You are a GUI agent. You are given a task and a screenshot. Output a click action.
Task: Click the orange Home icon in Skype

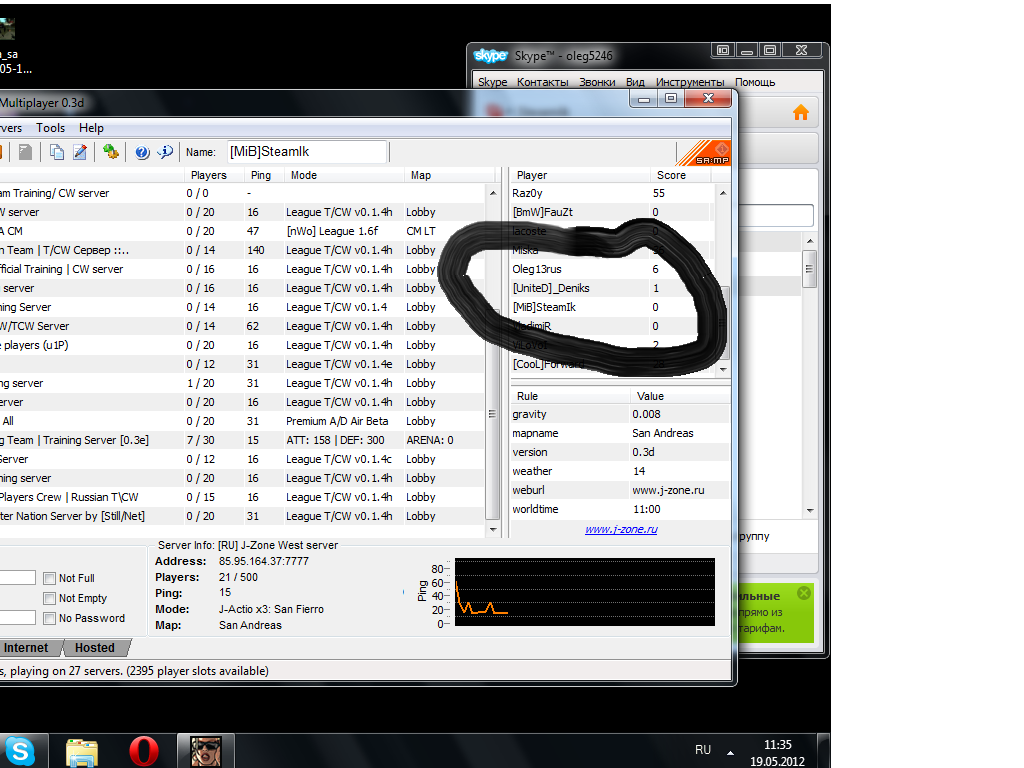(x=801, y=113)
